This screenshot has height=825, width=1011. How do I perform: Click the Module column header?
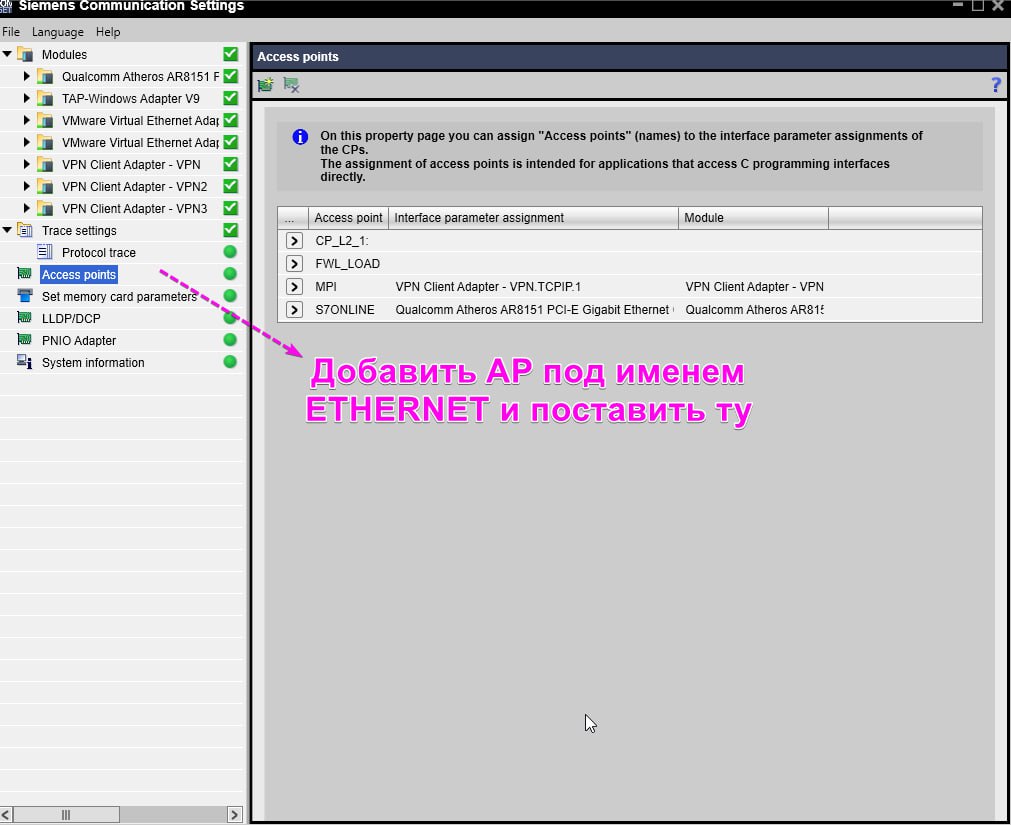(753, 218)
